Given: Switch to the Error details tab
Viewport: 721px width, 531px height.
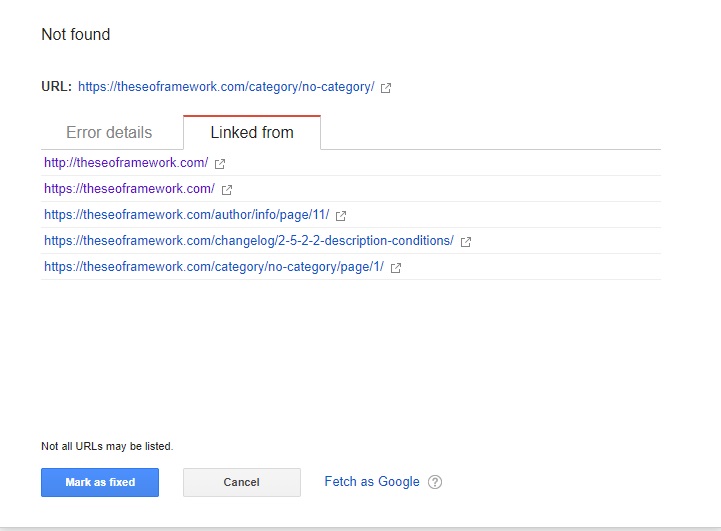Looking at the screenshot, I should click(109, 132).
